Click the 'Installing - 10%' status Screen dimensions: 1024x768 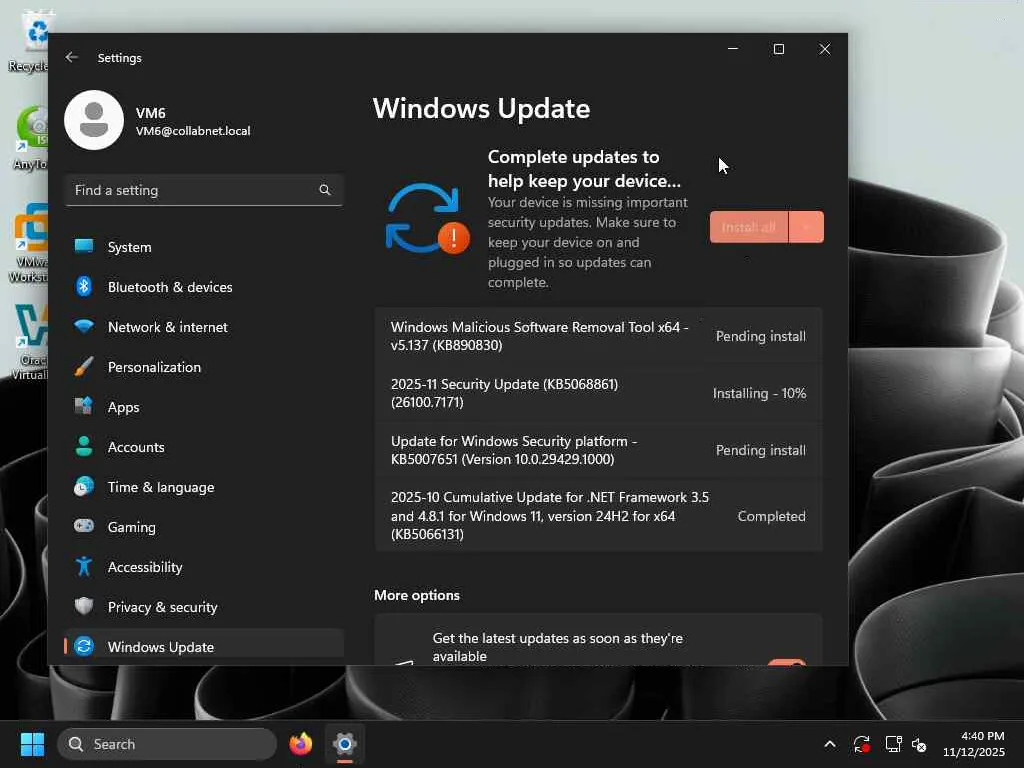pos(759,393)
